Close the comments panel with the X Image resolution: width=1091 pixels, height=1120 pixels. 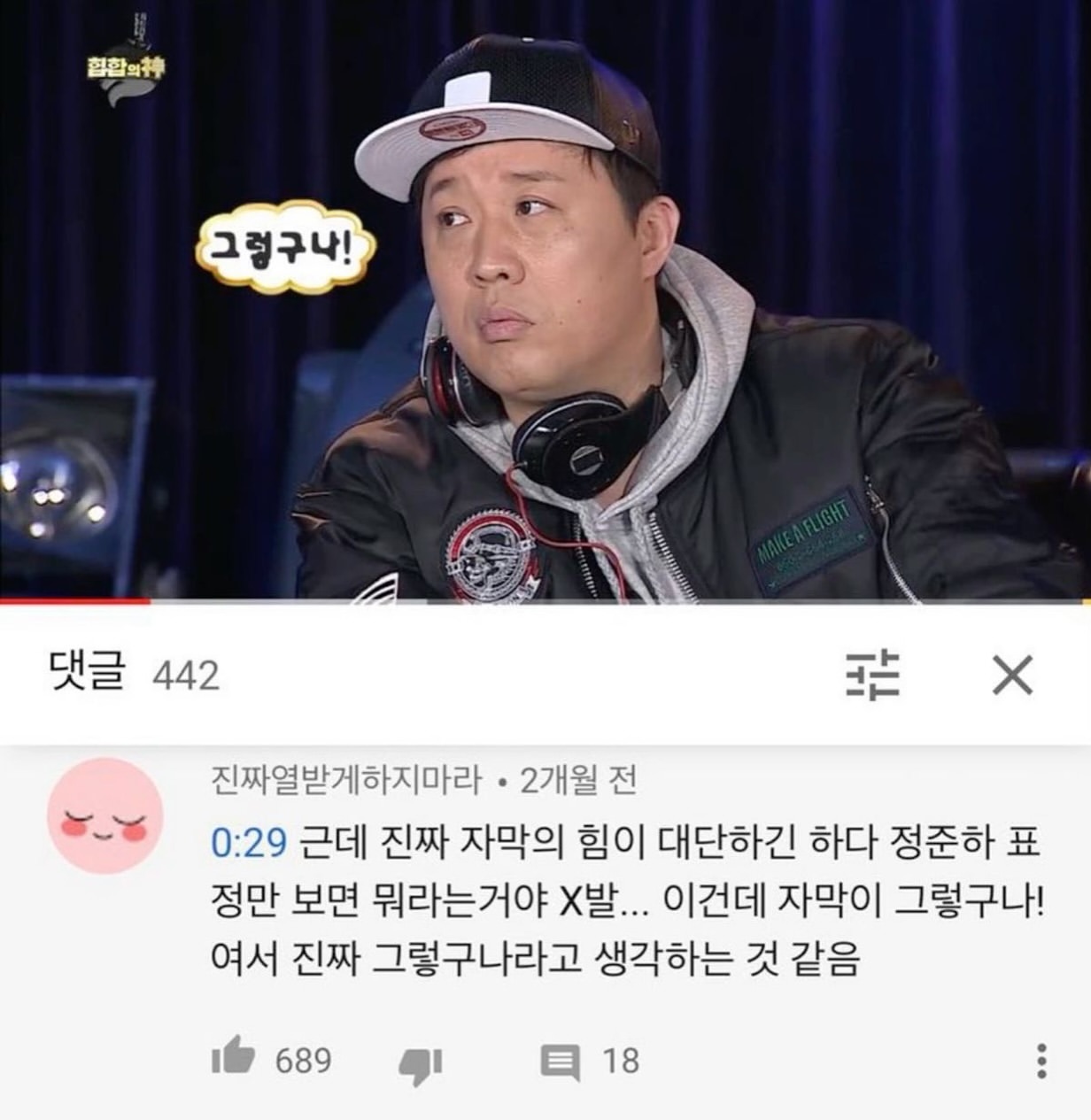point(1013,676)
